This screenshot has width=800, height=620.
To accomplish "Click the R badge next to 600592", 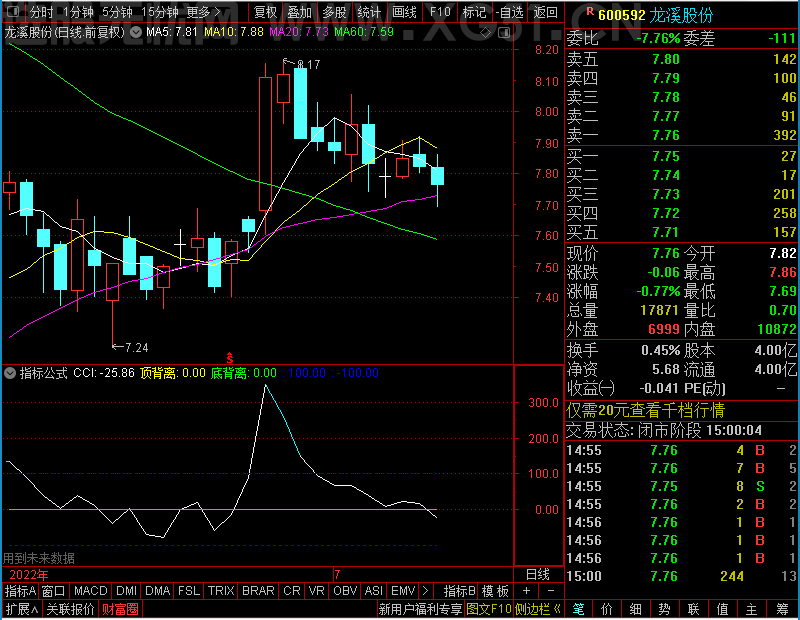I will pyautogui.click(x=590, y=11).
